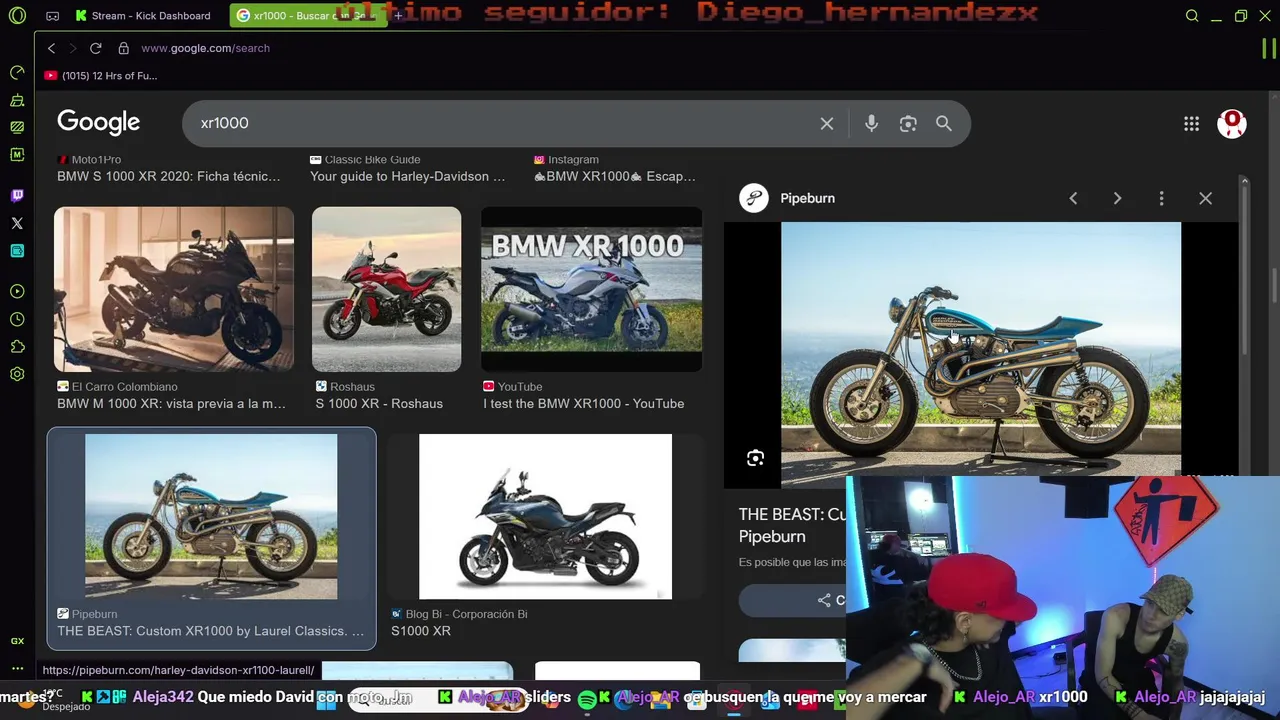Open the teal wallet icon in sidebar
Image resolution: width=1280 pixels, height=720 pixels.
coord(17,251)
